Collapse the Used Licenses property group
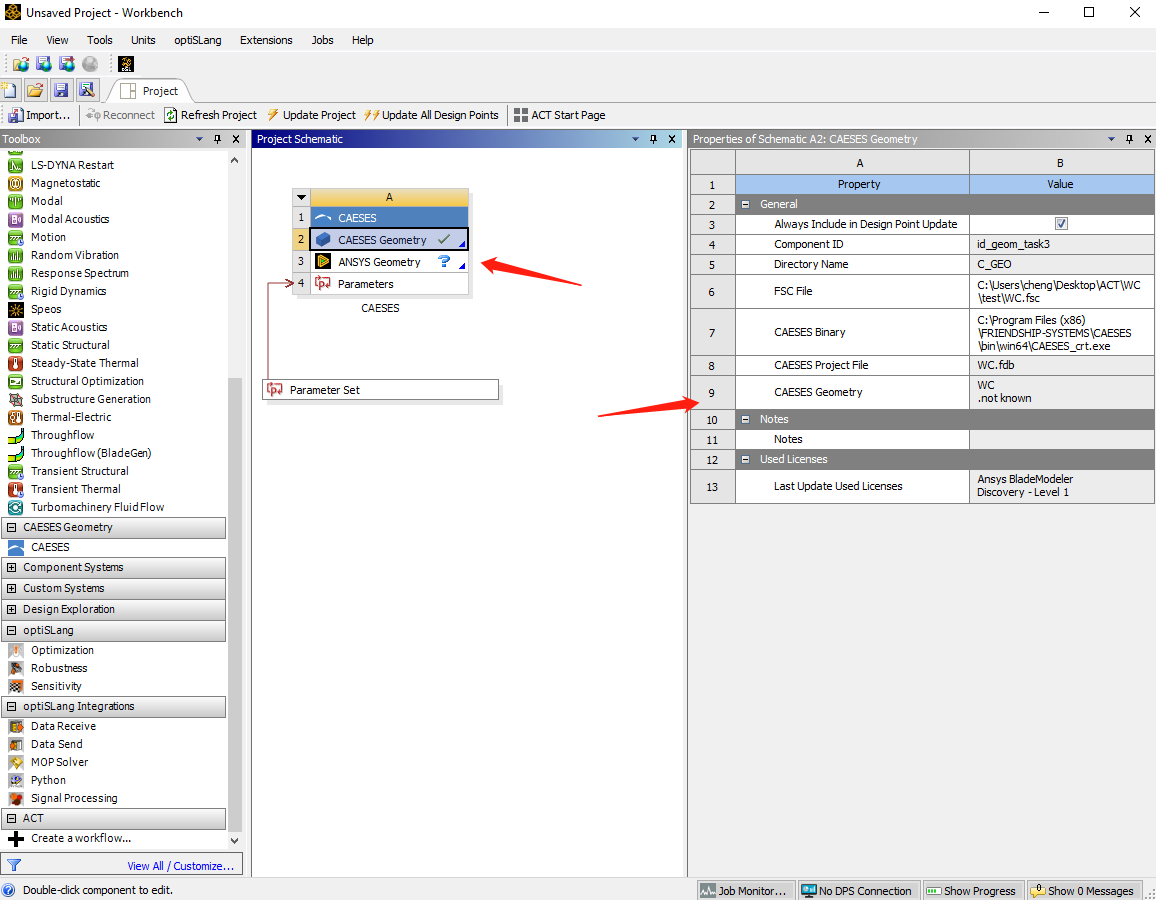Viewport: 1156px width, 900px height. (x=745, y=459)
